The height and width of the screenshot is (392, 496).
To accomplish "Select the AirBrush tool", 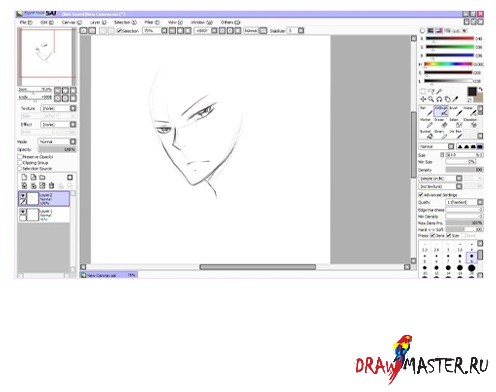I will point(441,111).
